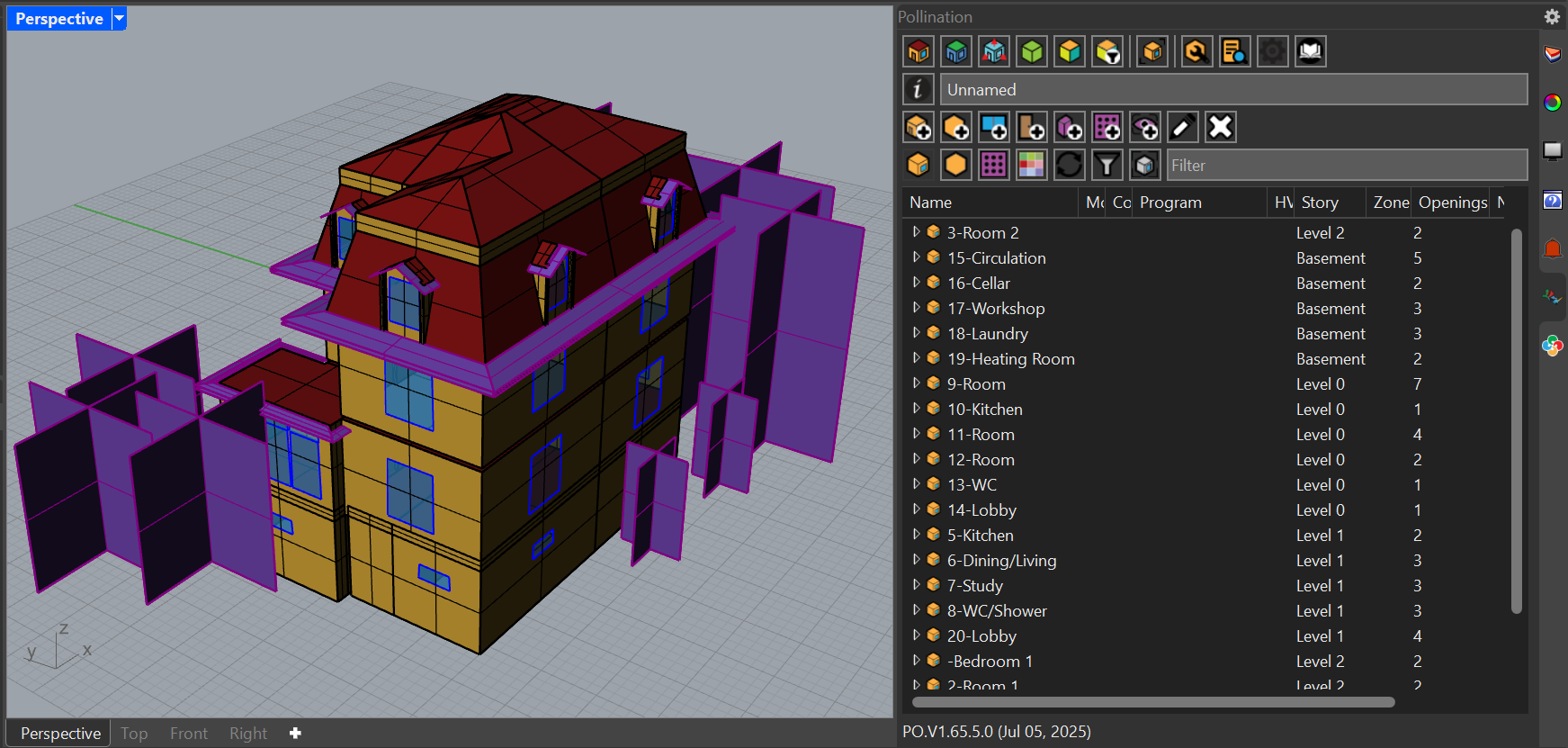The width and height of the screenshot is (1568, 748).
Task: Click the add door icon
Action: click(1031, 127)
